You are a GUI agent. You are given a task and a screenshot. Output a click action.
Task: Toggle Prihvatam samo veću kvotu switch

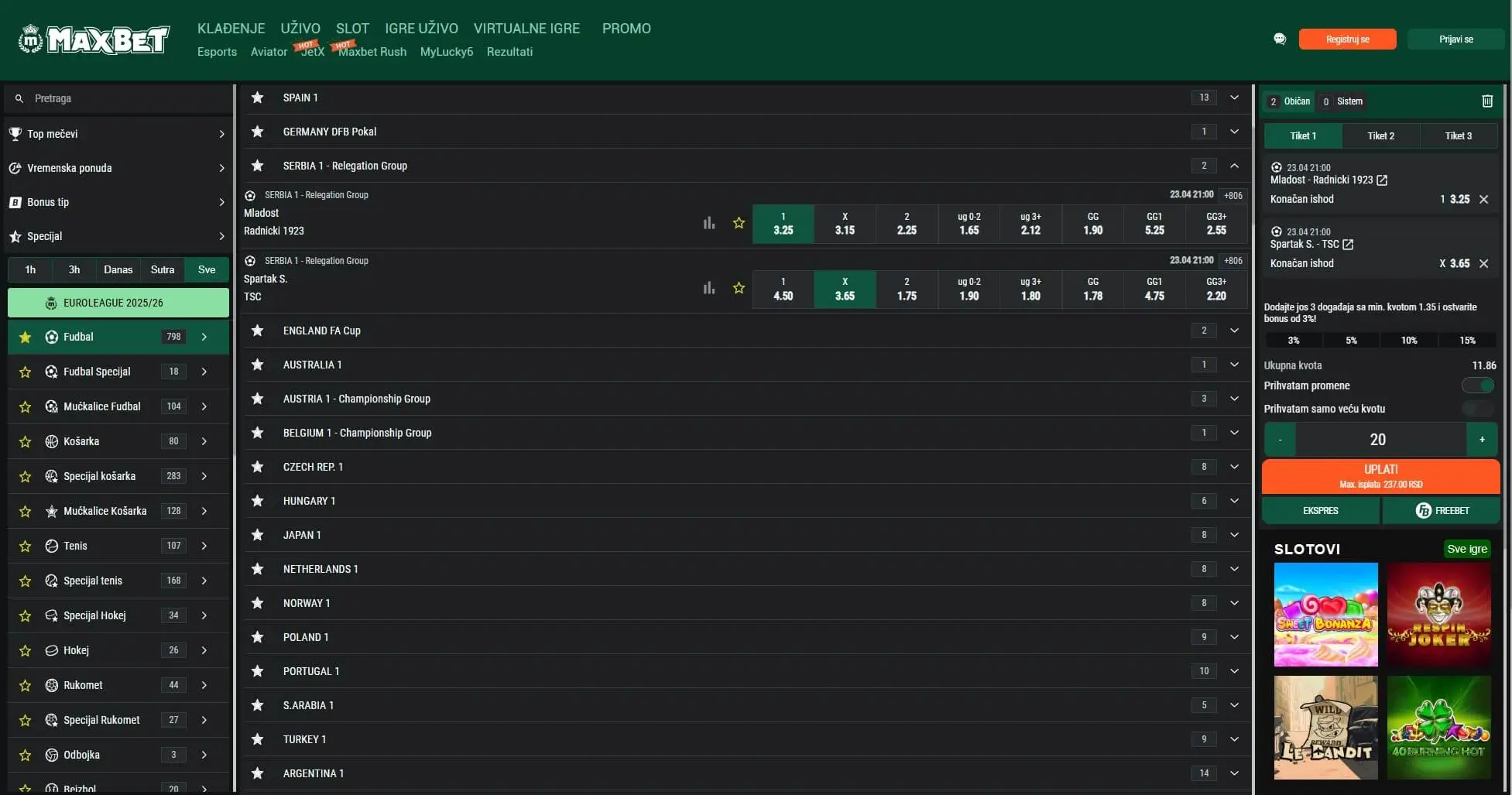tap(1478, 409)
